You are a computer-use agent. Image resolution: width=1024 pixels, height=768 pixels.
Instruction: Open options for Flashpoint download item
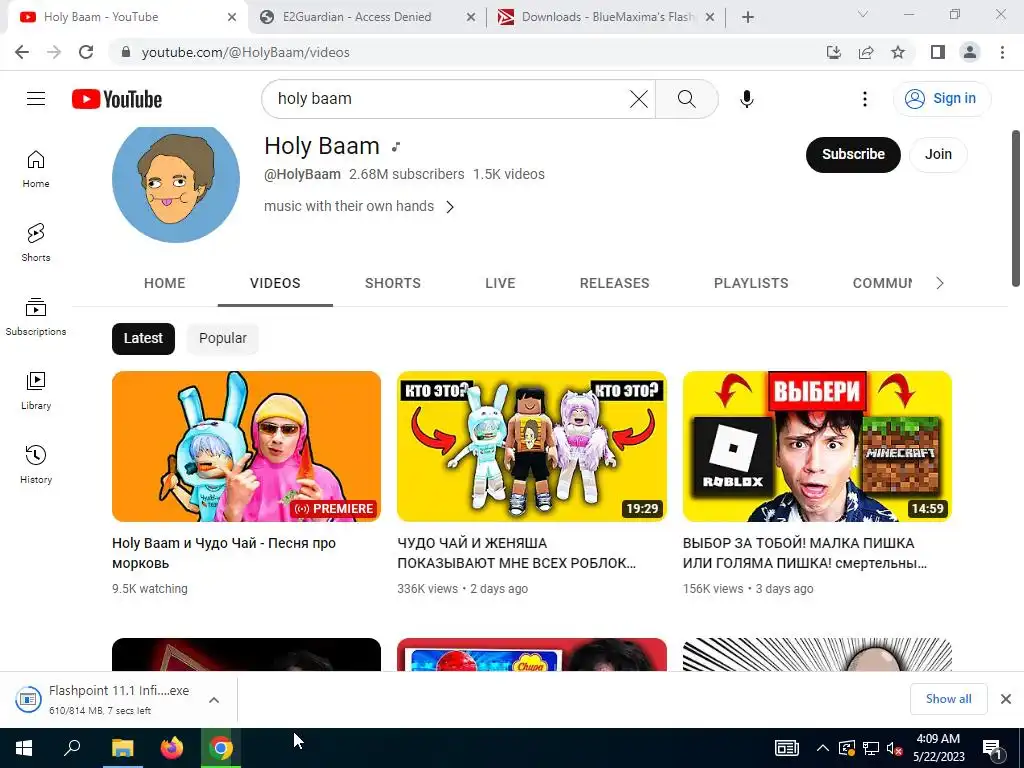(x=214, y=699)
